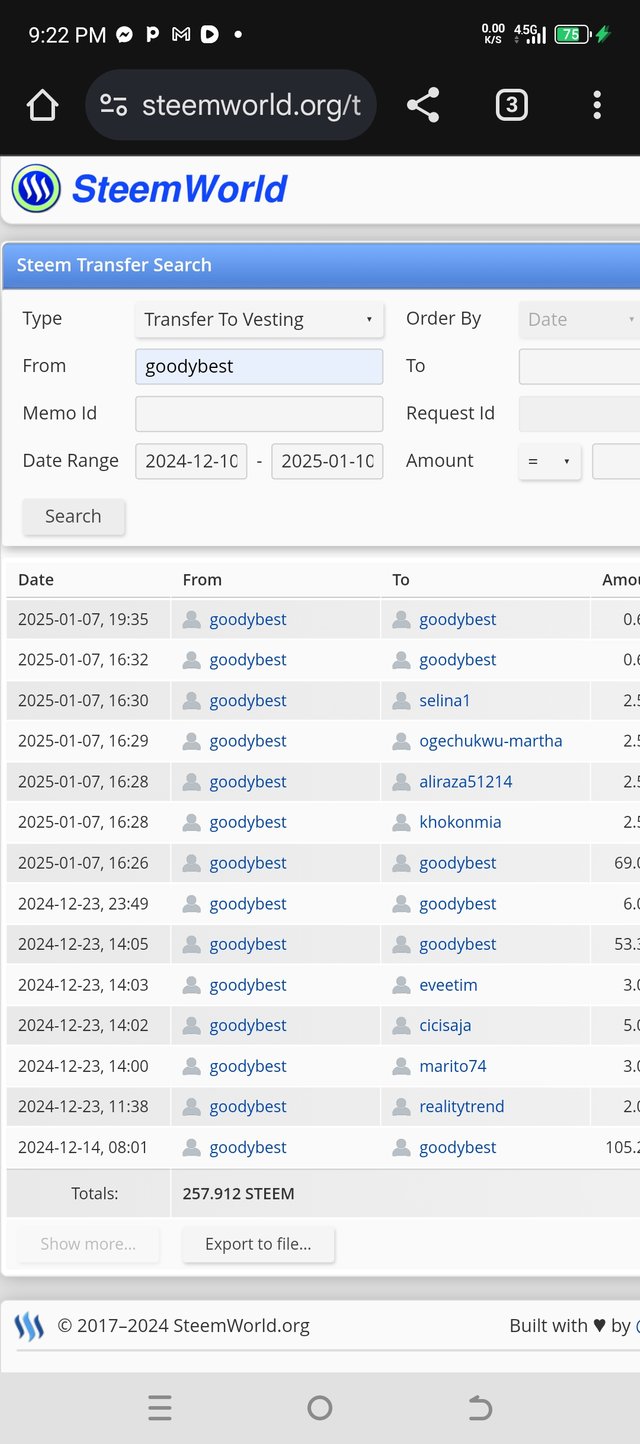Click the To input field
This screenshot has height=1444, width=640.
coord(579,366)
